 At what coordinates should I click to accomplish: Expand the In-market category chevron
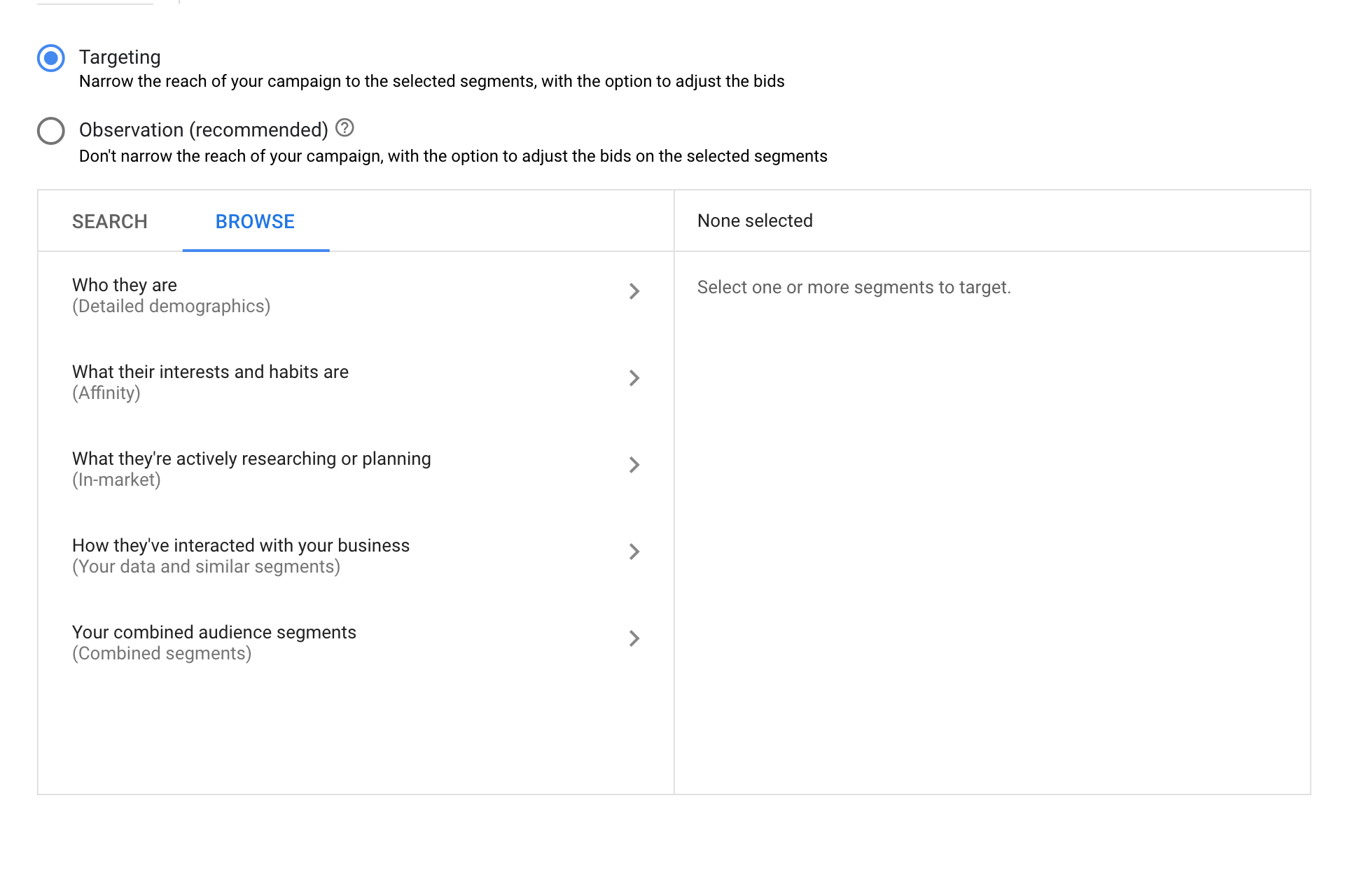pyautogui.click(x=634, y=465)
